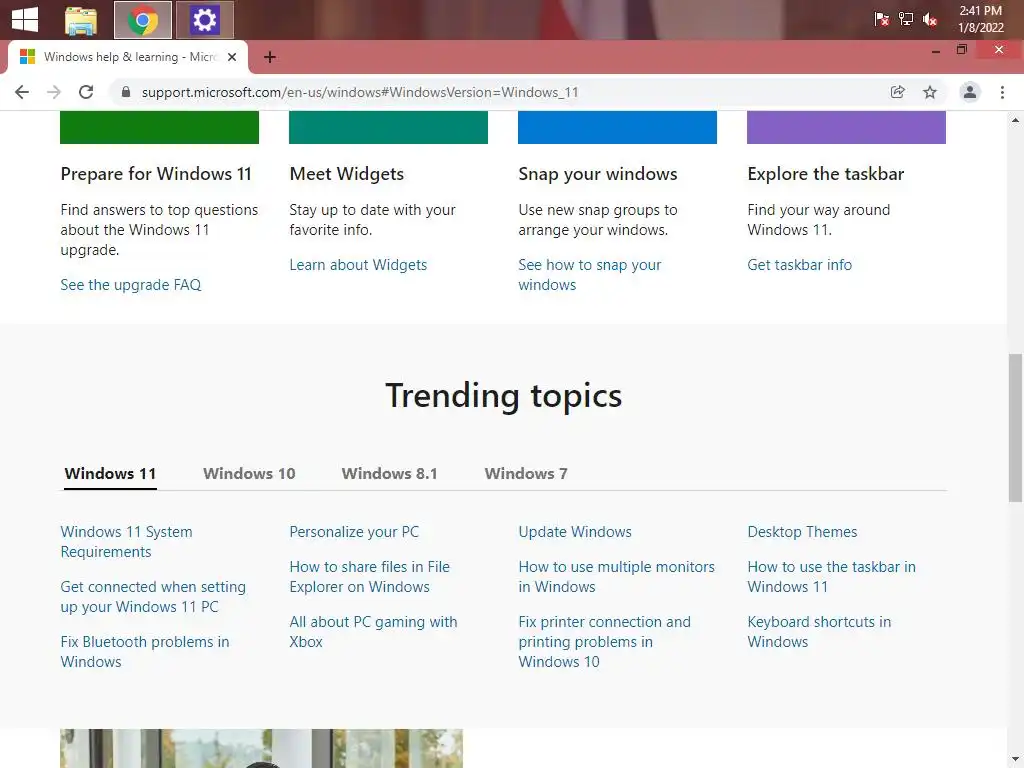This screenshot has width=1024, height=768.
Task: Click the muted volume tray icon
Action: pos(930,20)
